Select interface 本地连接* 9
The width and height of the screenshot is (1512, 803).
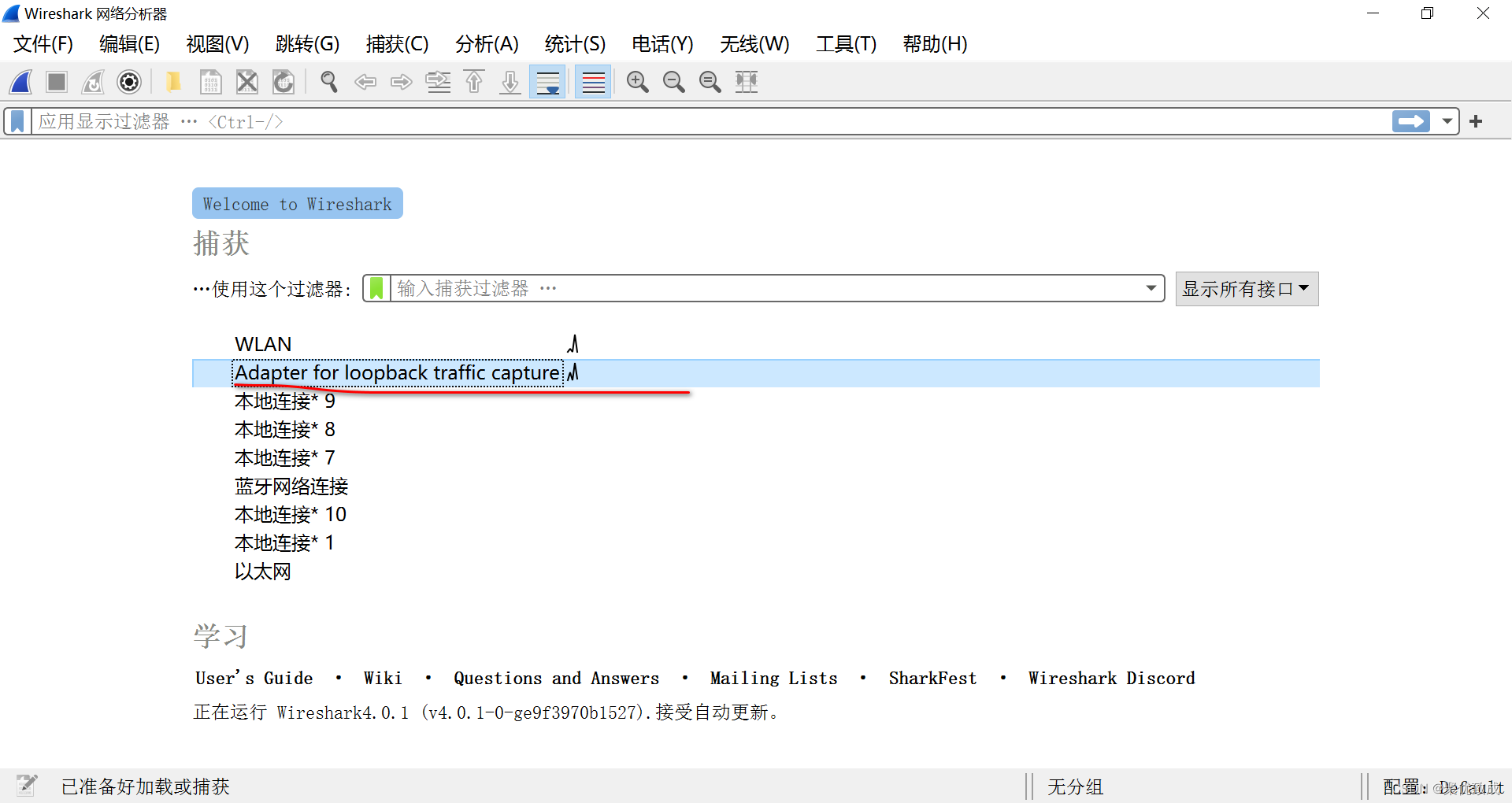pos(285,401)
